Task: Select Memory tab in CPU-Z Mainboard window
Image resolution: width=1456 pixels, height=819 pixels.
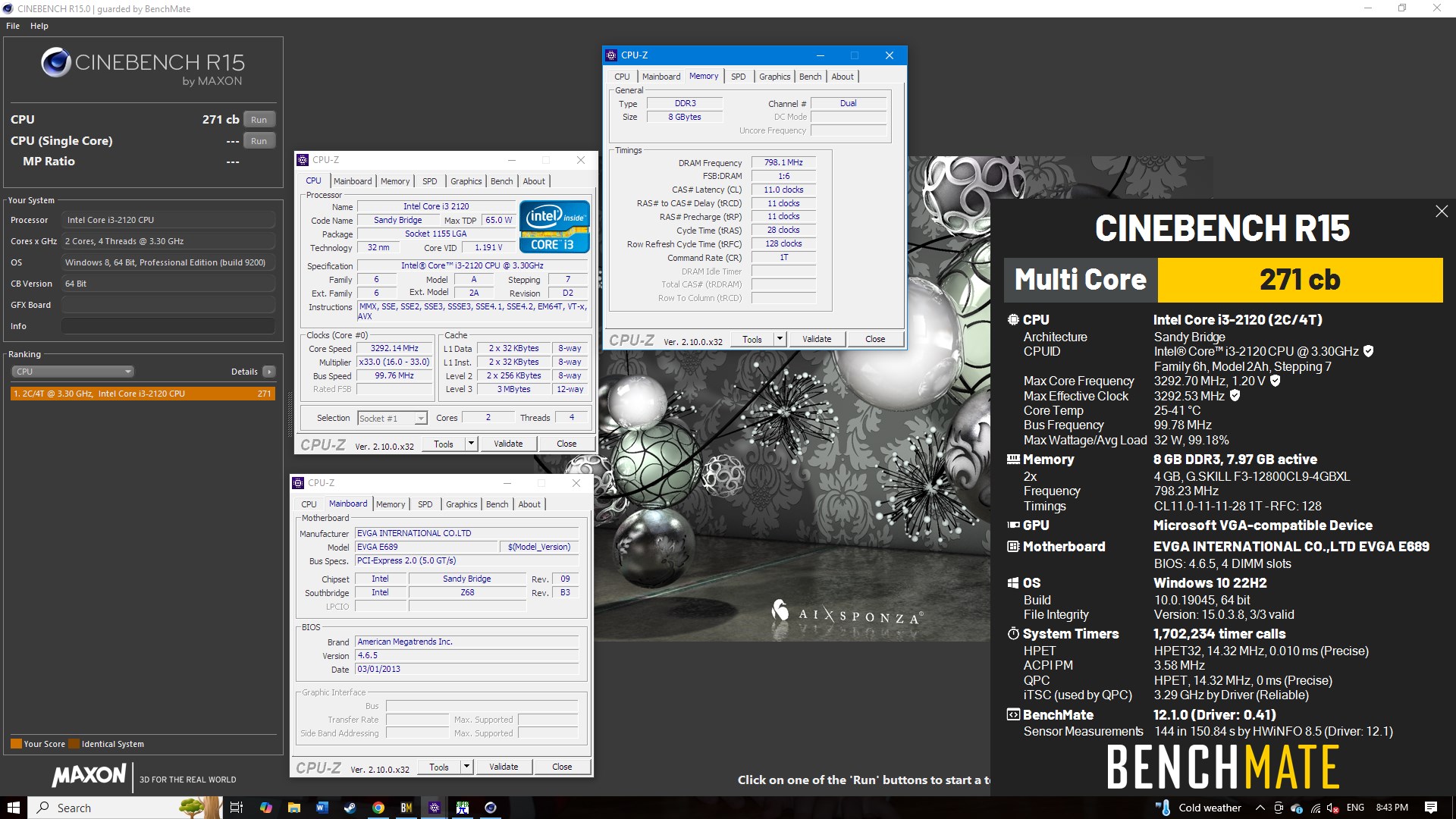Action: click(391, 504)
